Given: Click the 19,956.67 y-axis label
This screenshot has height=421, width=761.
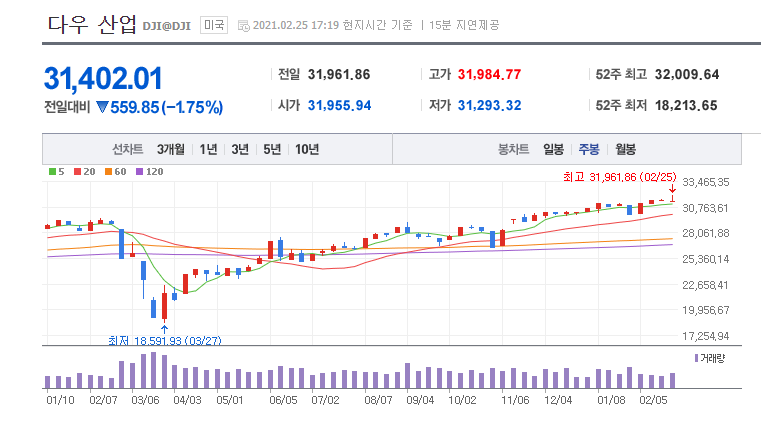Looking at the screenshot, I should (706, 310).
